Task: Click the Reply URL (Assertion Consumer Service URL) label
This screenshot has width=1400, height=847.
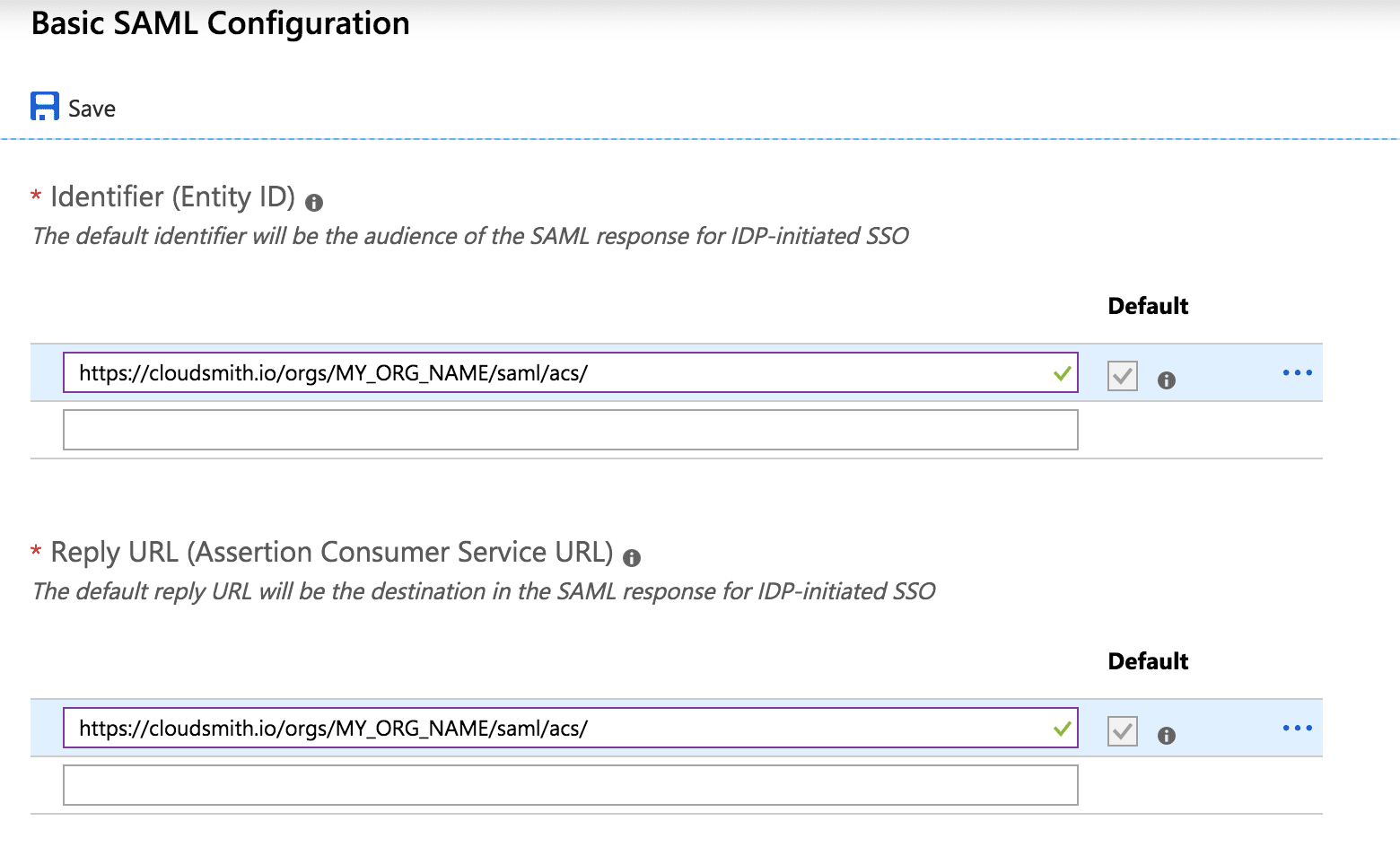Action: (331, 552)
